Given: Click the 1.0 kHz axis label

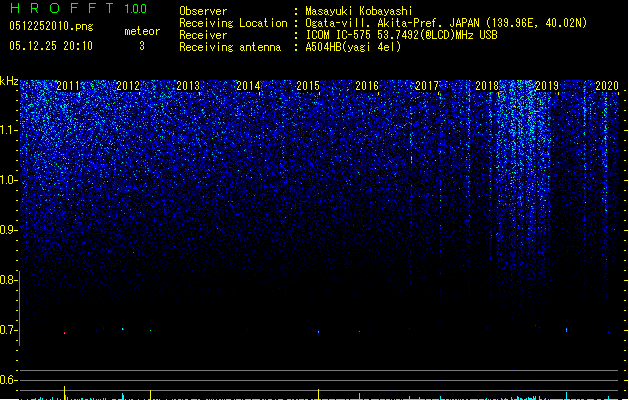Looking at the screenshot, I should [8, 180].
